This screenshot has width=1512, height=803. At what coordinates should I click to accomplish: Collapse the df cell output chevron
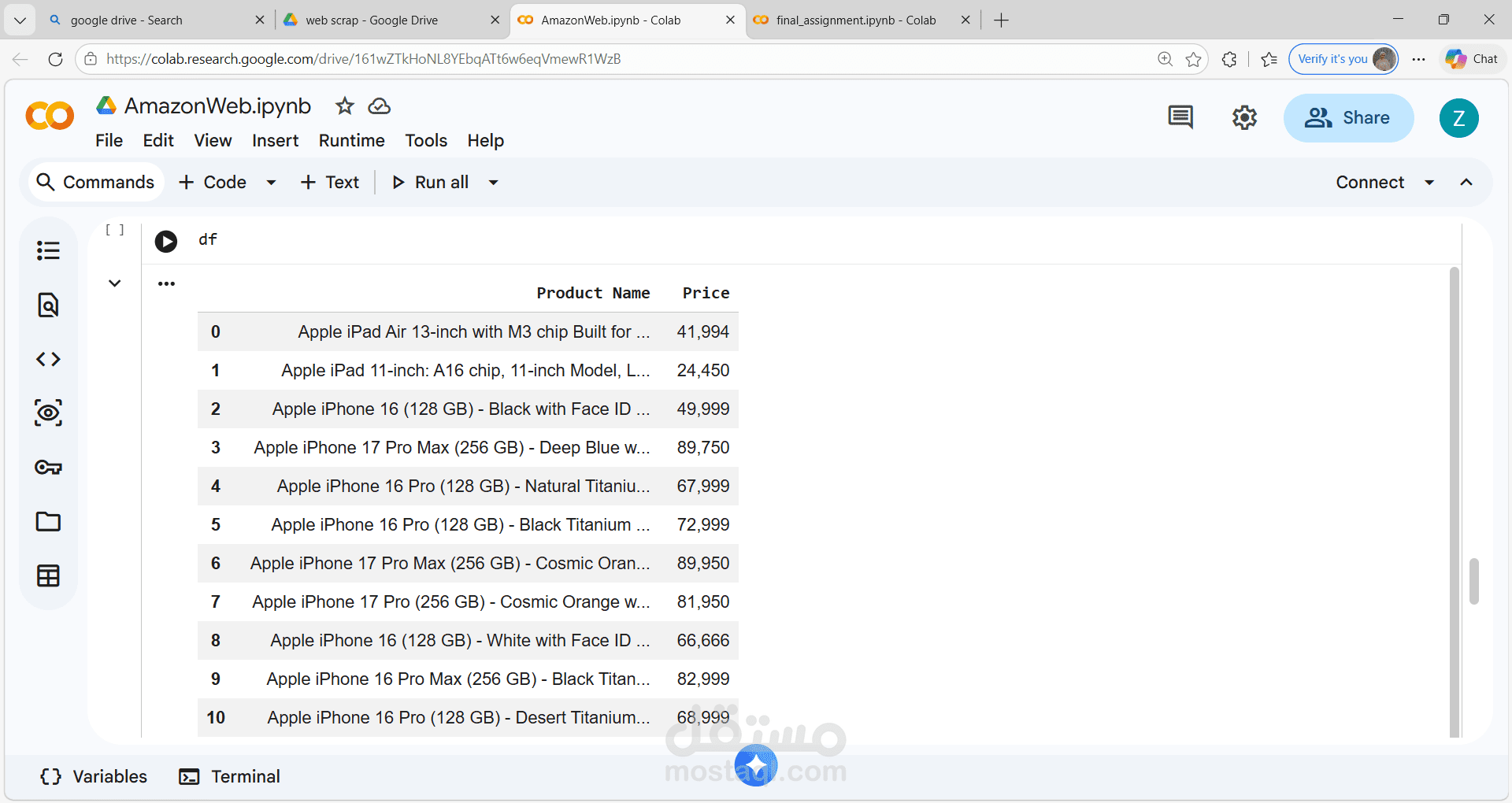(115, 283)
